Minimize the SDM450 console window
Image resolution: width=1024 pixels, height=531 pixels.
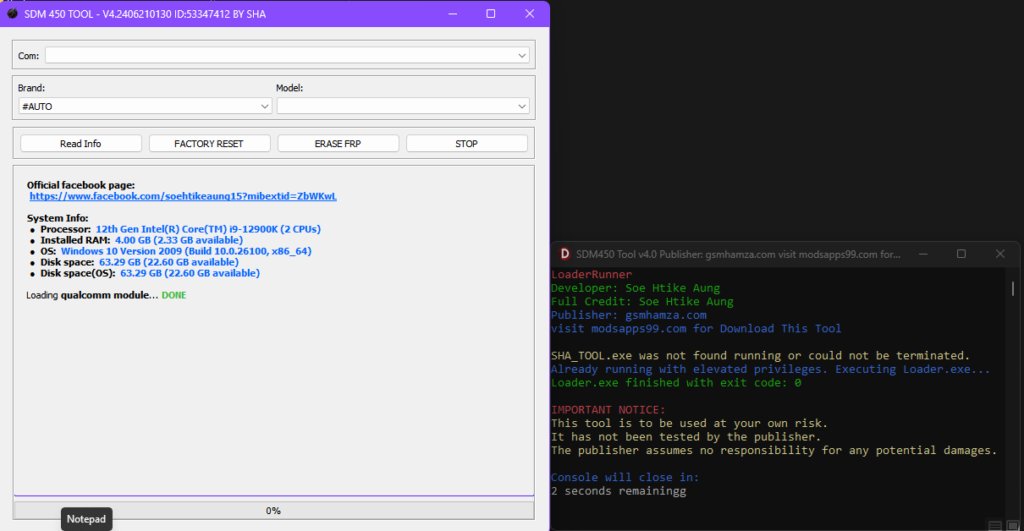(922, 254)
